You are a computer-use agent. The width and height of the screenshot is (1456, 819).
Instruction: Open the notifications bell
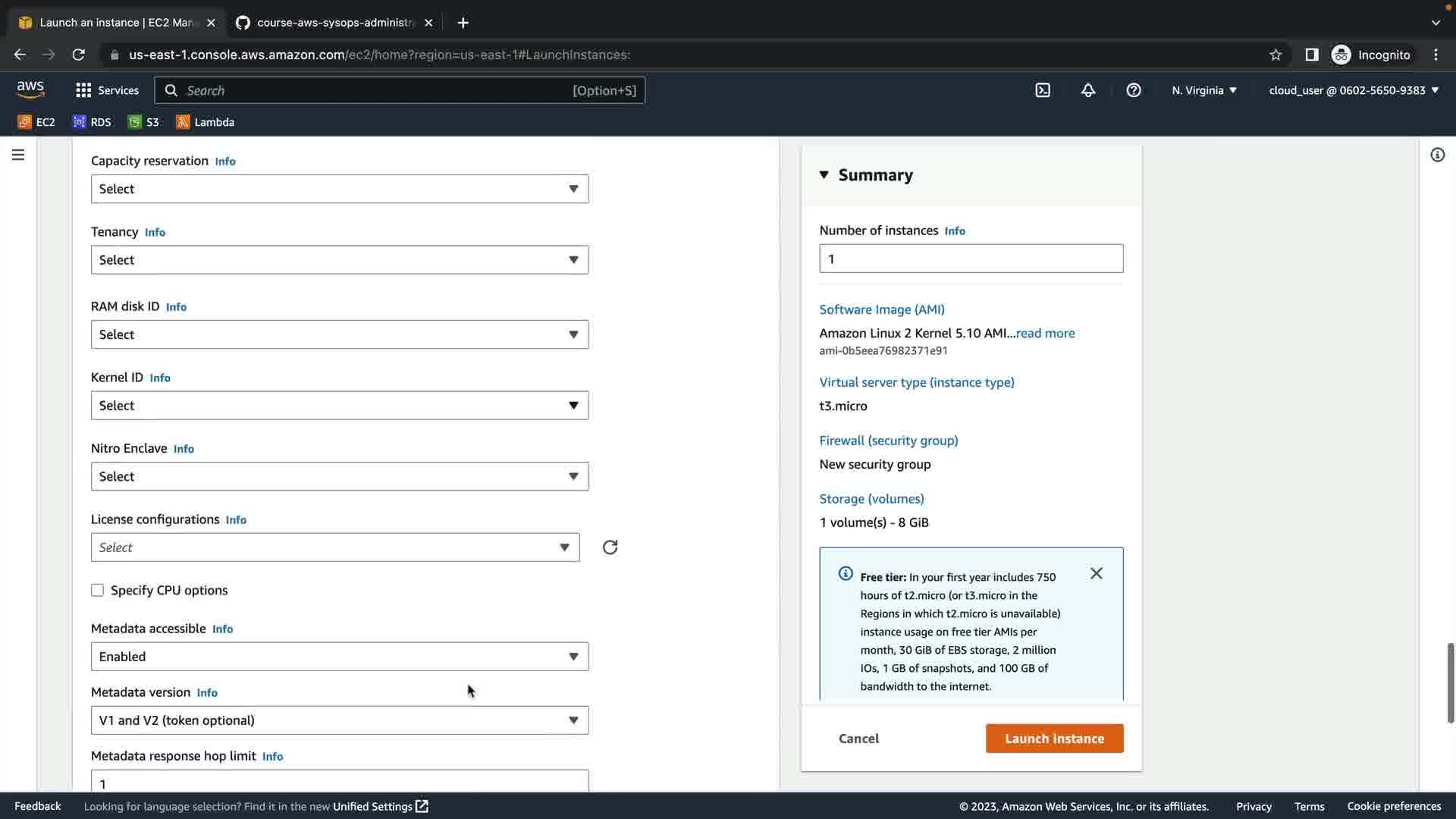coord(1087,90)
